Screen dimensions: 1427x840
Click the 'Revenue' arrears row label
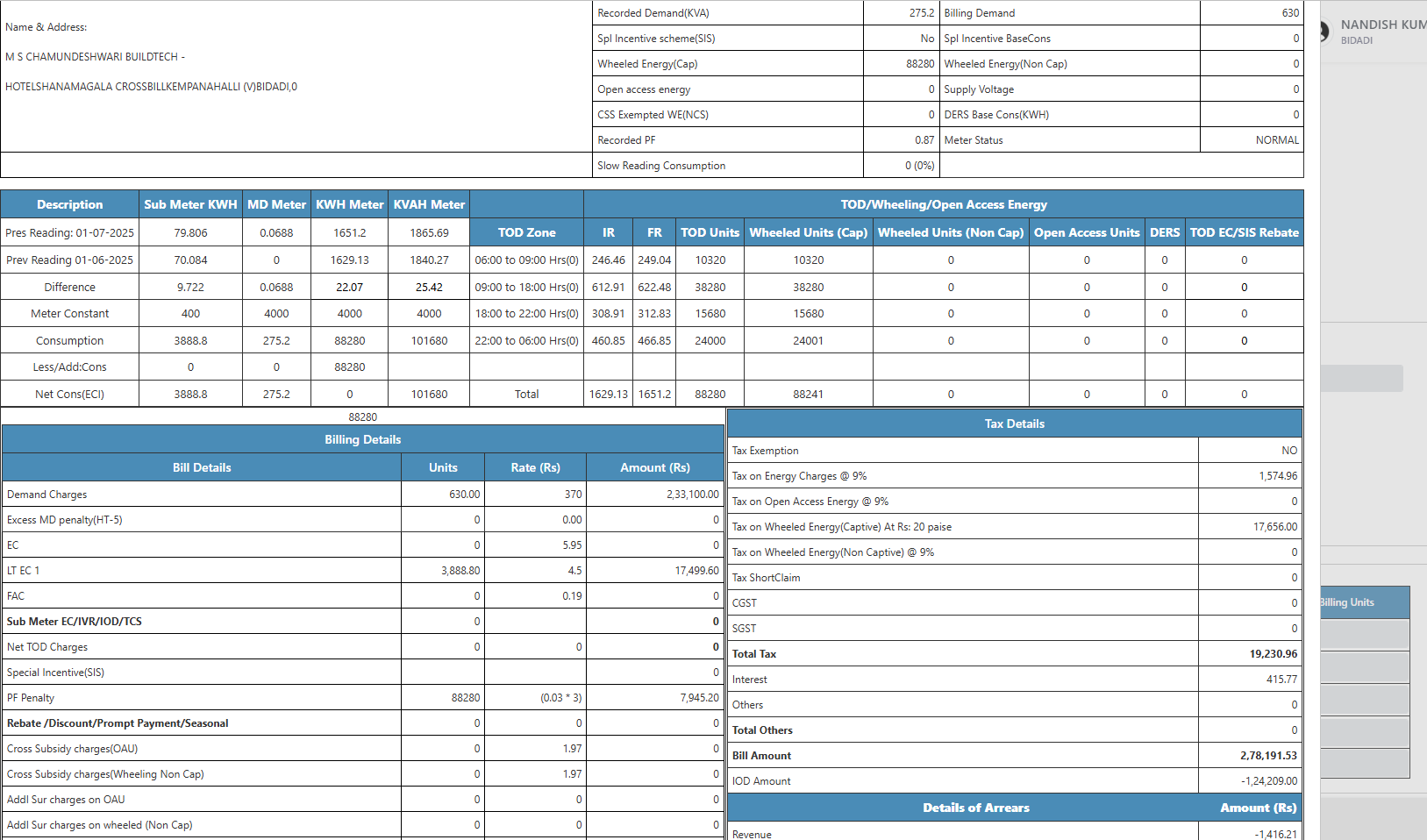[x=752, y=835]
